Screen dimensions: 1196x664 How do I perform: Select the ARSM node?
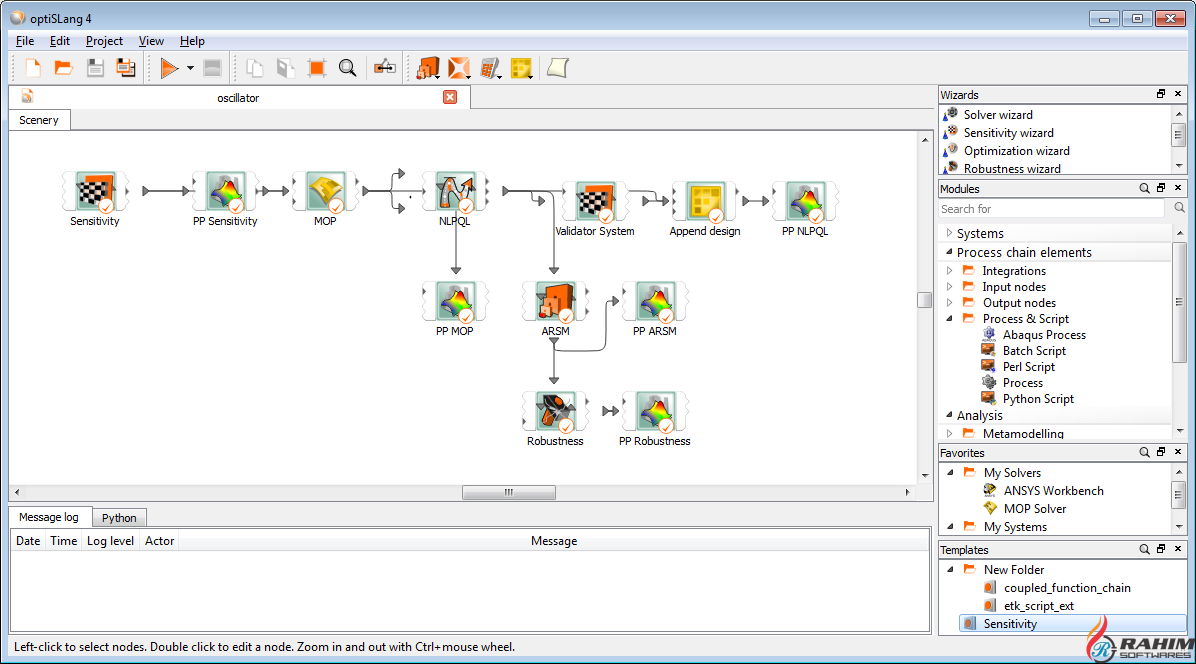point(555,301)
